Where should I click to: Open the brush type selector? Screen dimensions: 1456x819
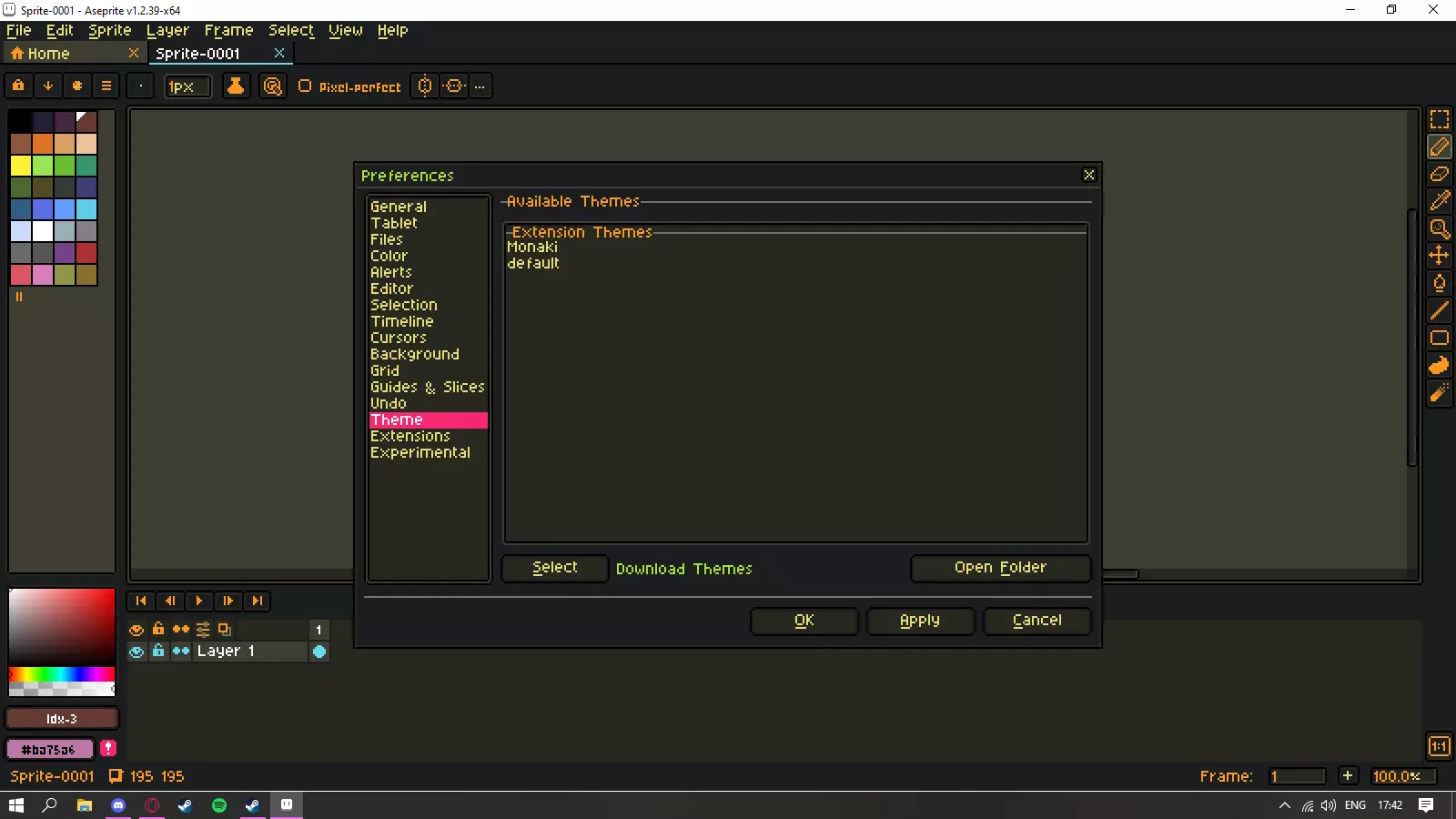click(x=140, y=86)
